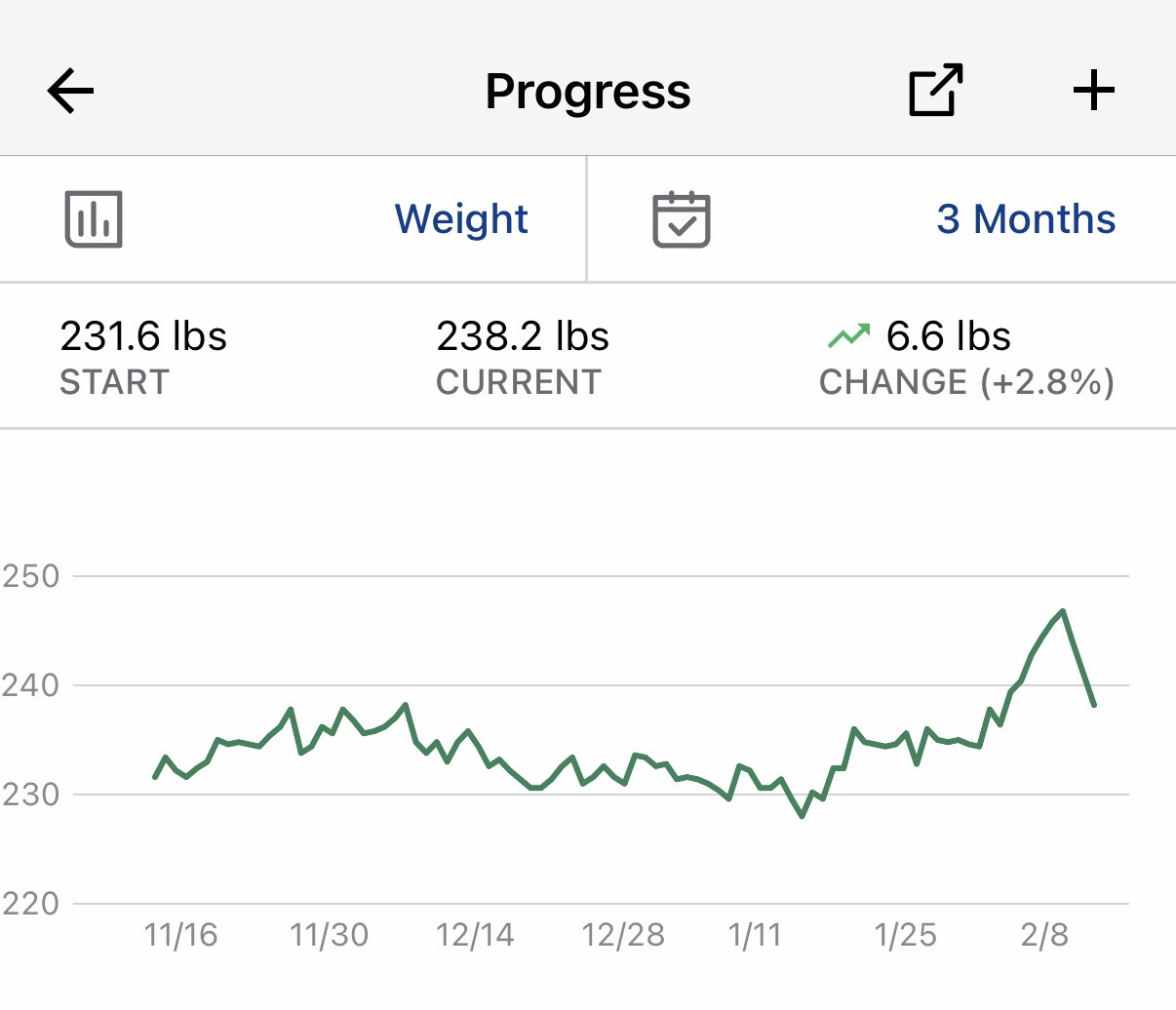This screenshot has width=1176, height=1010.
Task: Click the calendar date range icon
Action: [x=681, y=218]
